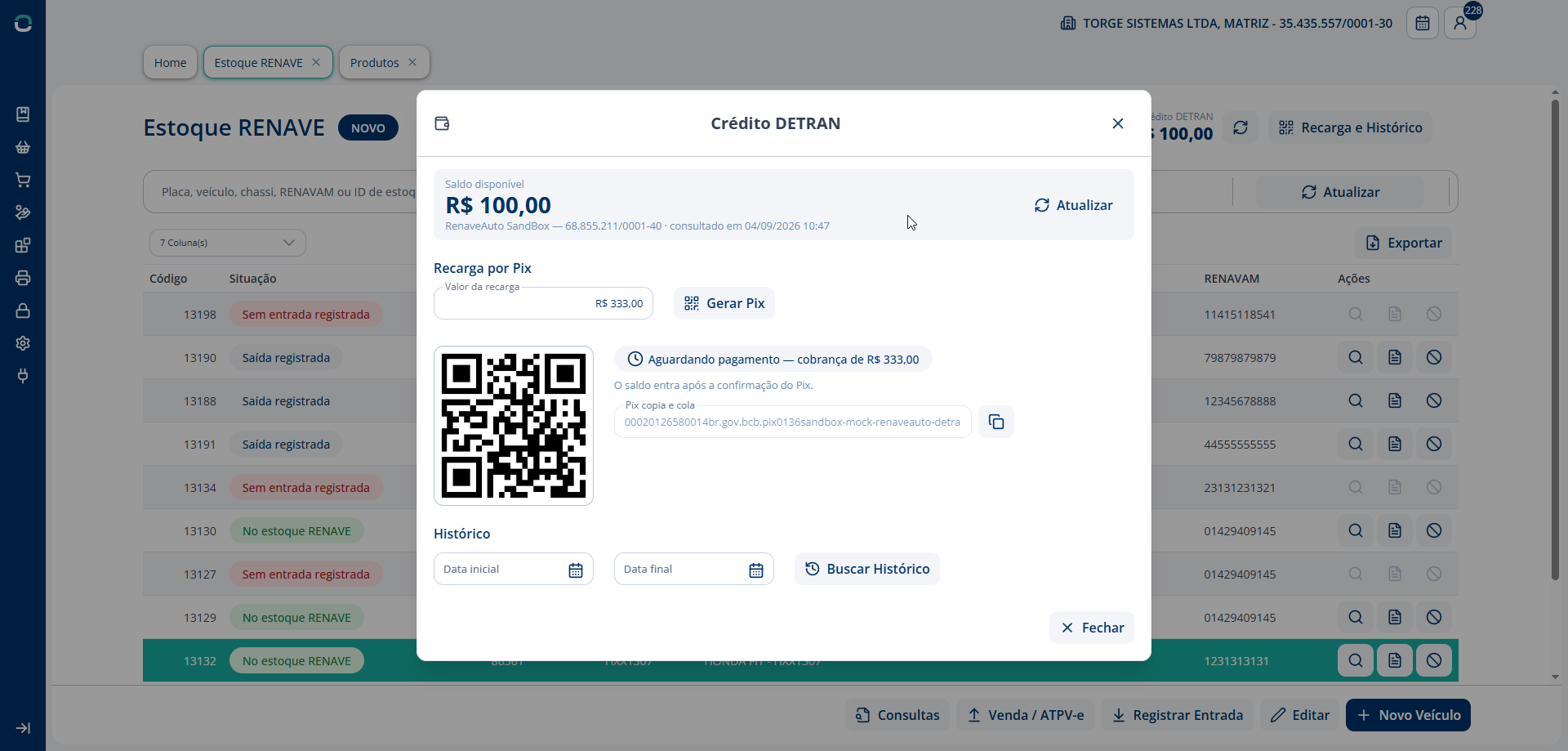Open the Data final calendar picker

click(x=756, y=570)
